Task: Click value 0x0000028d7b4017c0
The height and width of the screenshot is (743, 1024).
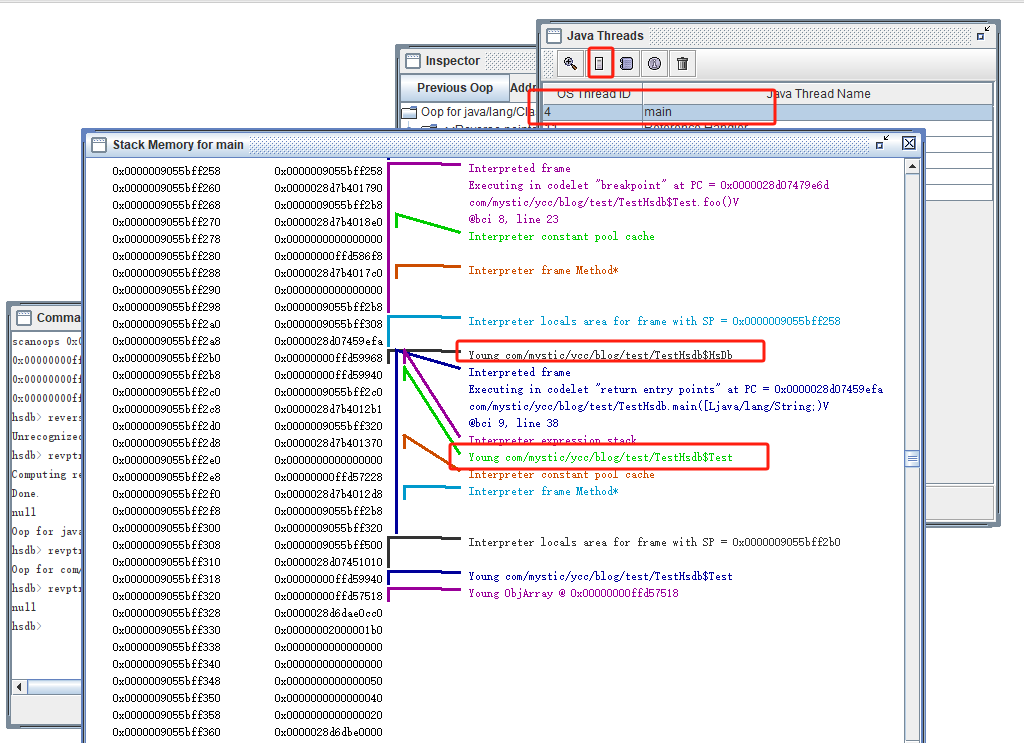Action: [328, 273]
